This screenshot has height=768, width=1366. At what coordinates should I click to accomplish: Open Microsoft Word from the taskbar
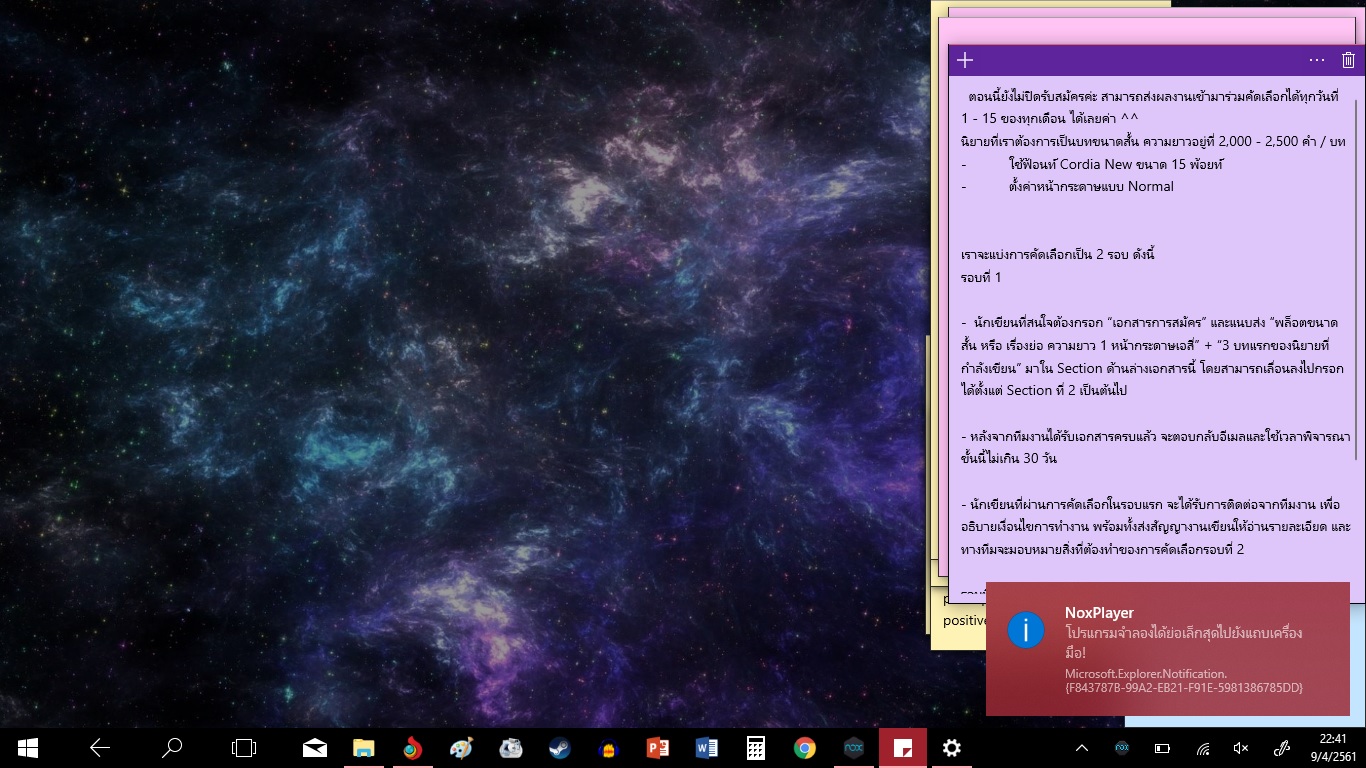coord(706,748)
